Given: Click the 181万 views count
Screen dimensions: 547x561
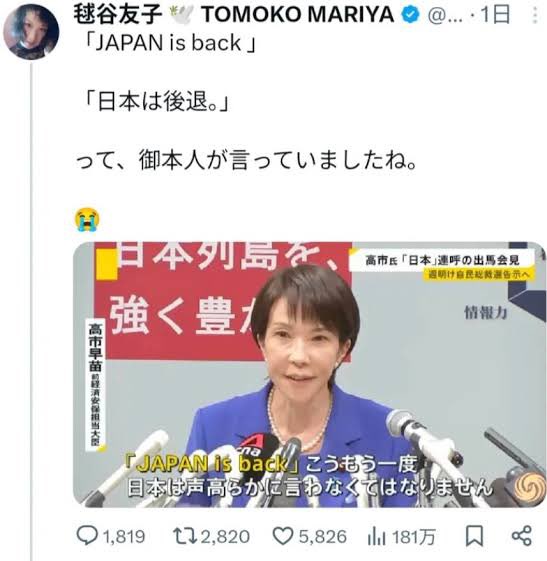Looking at the screenshot, I should 414,537.
